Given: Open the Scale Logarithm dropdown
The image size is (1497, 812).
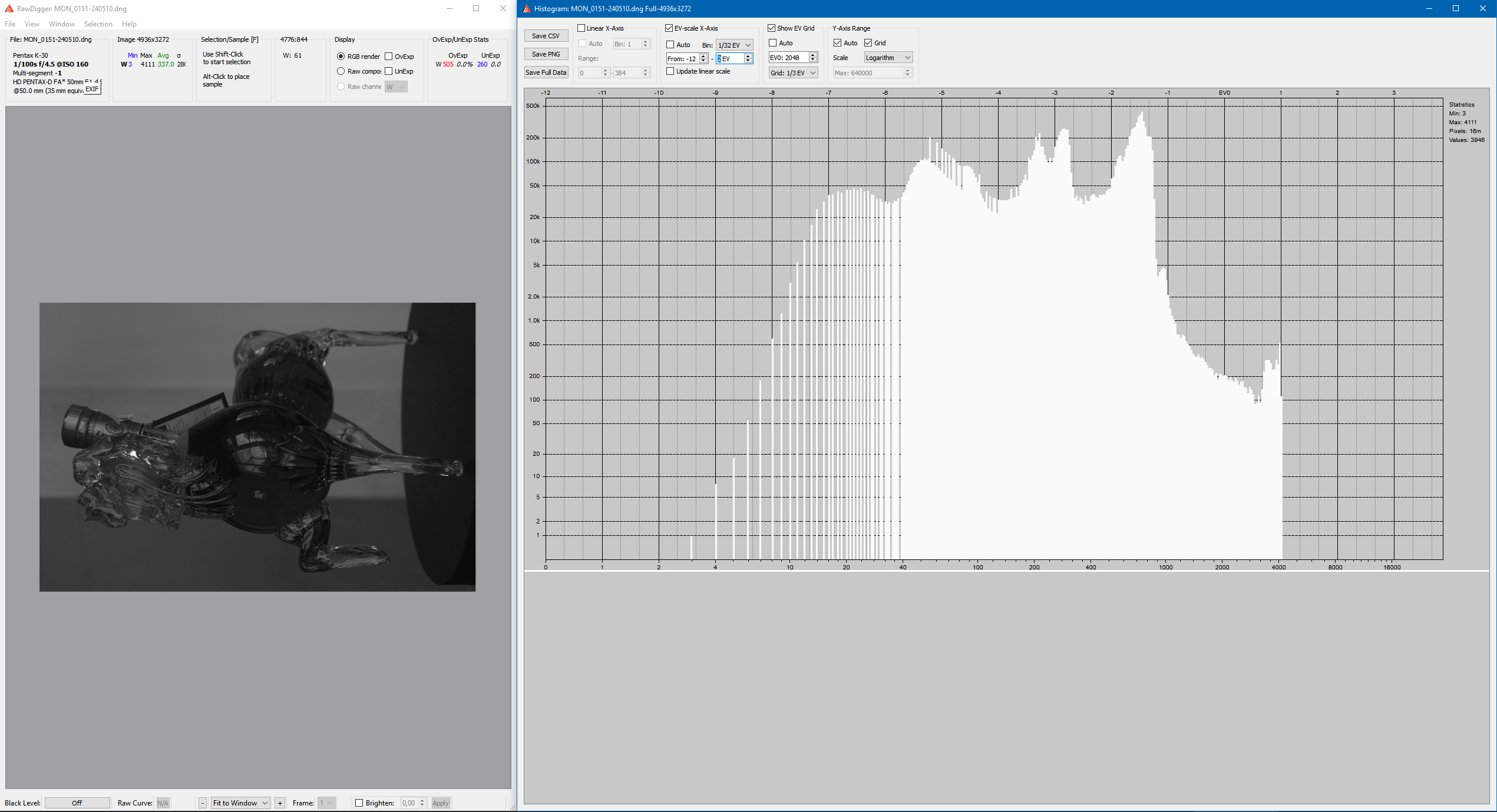Looking at the screenshot, I should coord(888,58).
